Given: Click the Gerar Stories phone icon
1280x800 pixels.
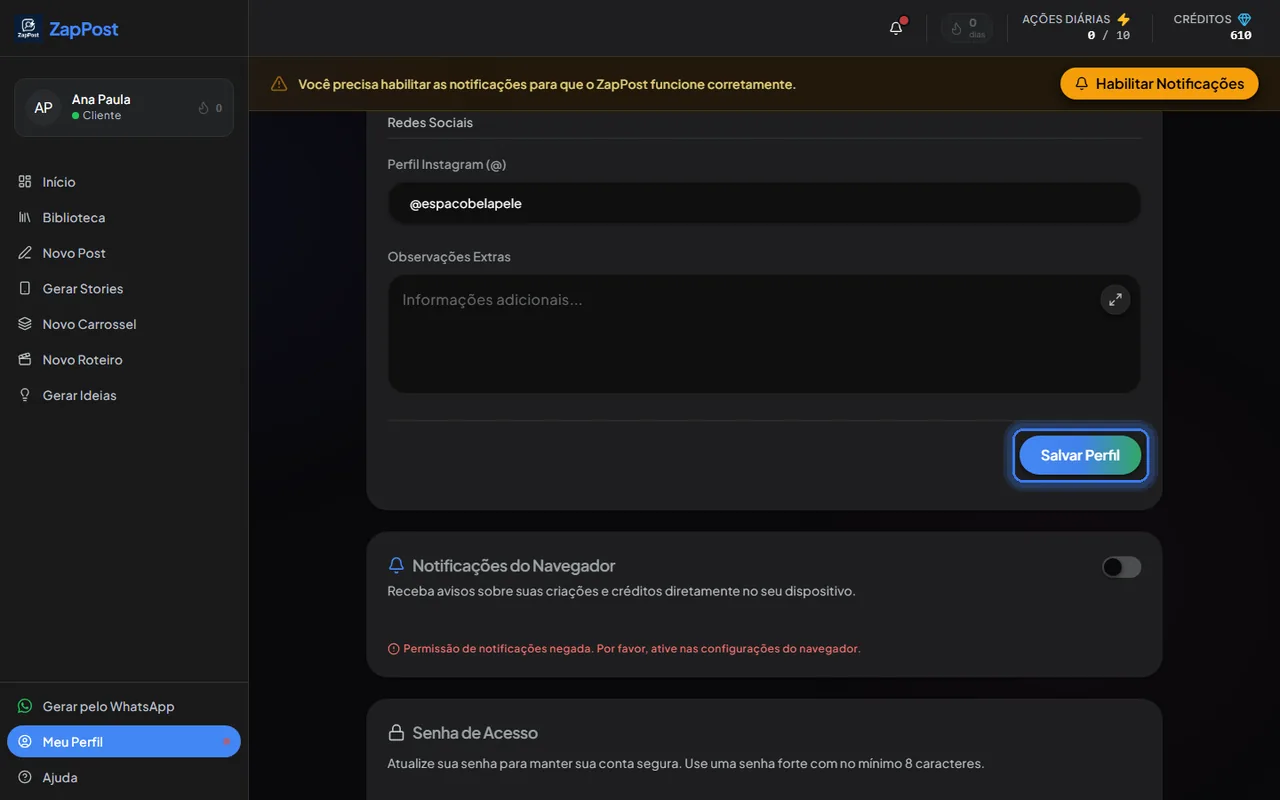Looking at the screenshot, I should click(x=25, y=288).
